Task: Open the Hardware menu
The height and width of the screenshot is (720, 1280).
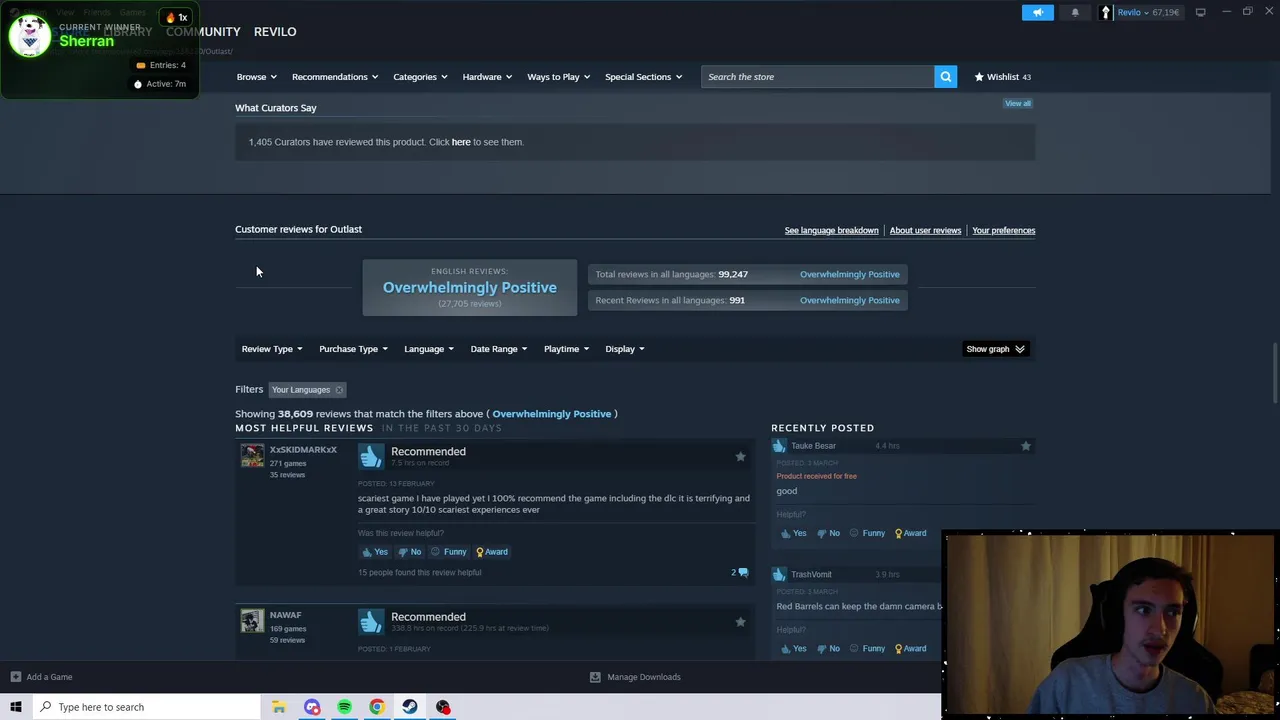Action: (487, 77)
